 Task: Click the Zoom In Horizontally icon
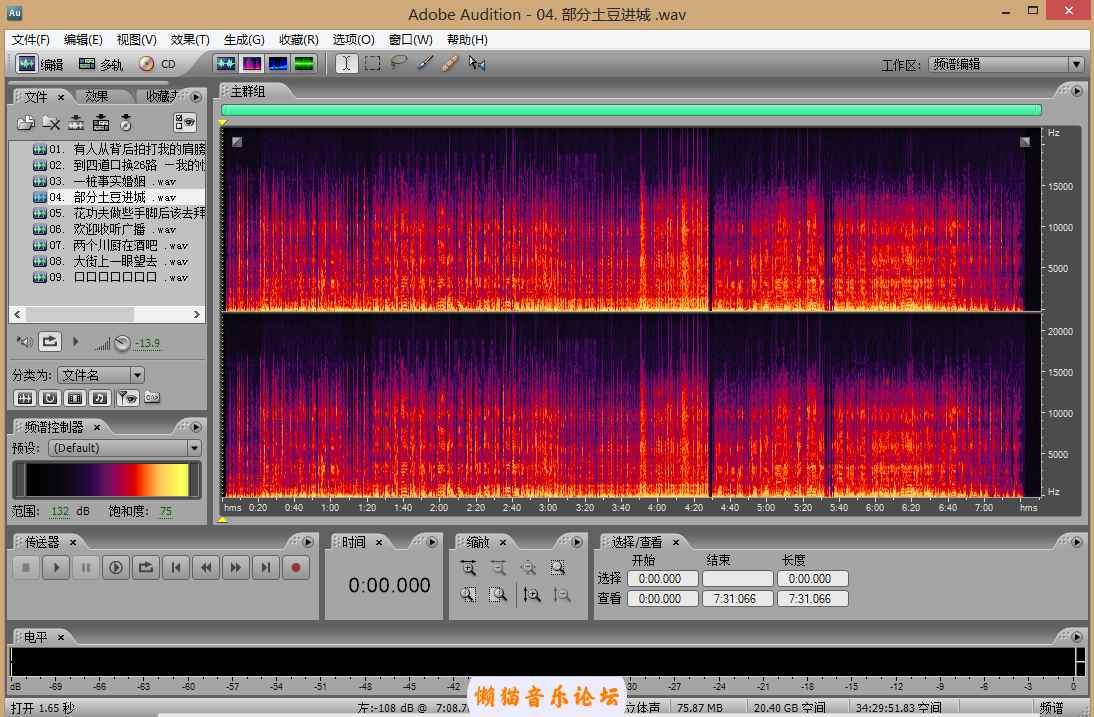pyautogui.click(x=469, y=568)
